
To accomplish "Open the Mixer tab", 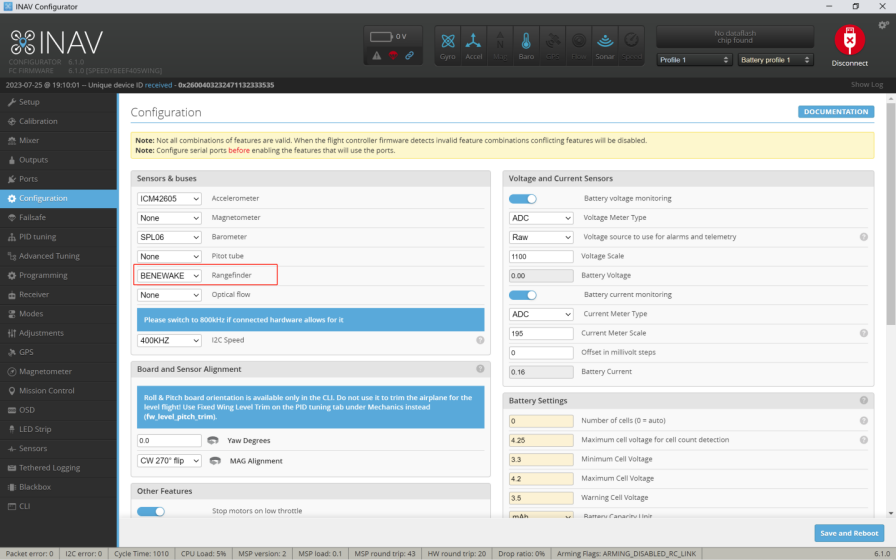I will click(x=58, y=141).
